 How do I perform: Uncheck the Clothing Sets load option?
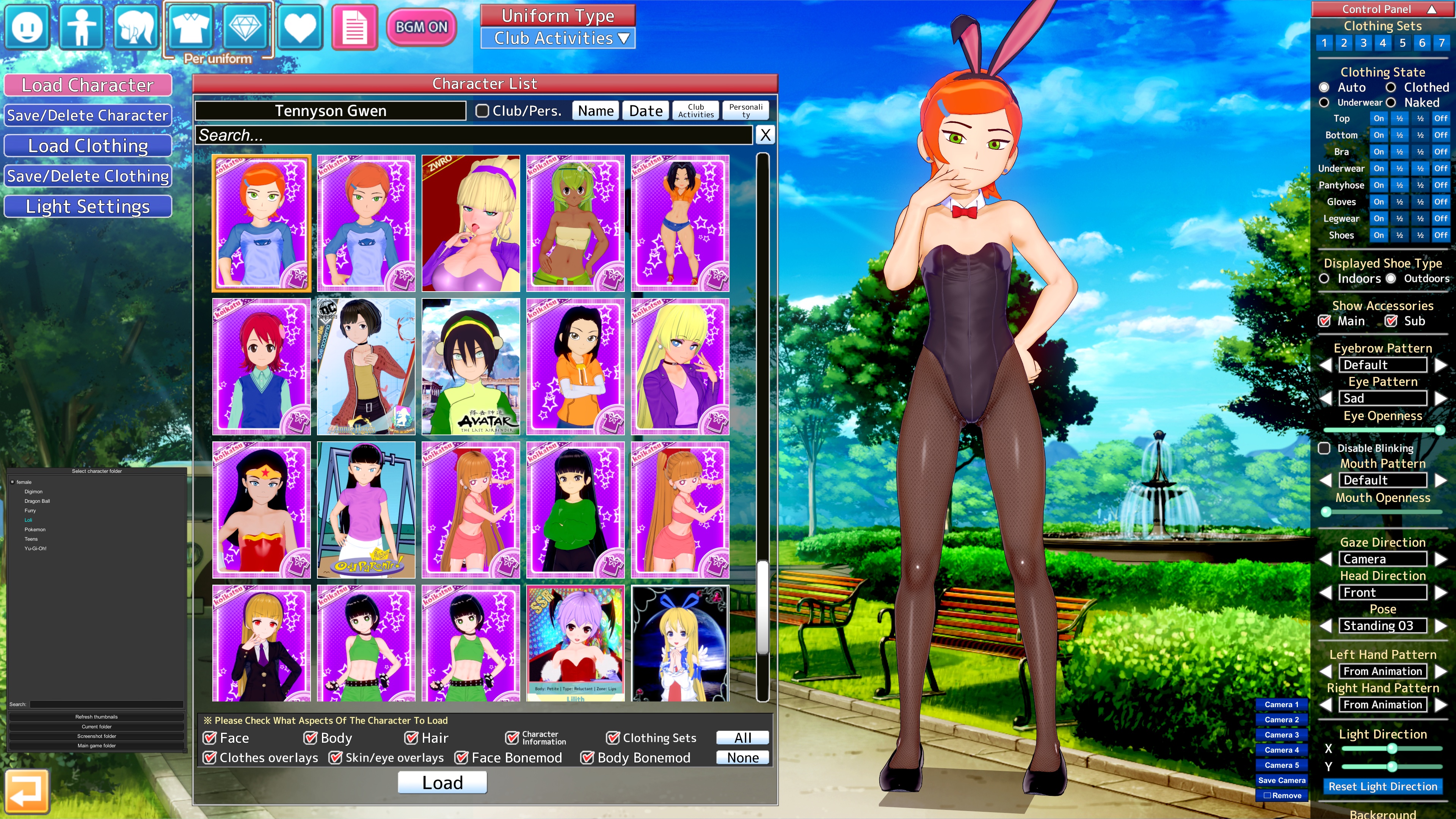pyautogui.click(x=613, y=738)
